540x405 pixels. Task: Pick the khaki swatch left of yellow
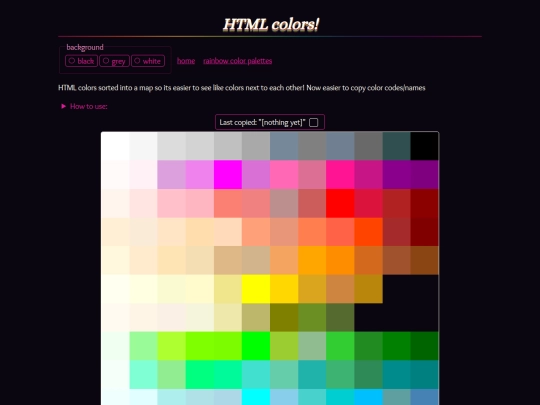(228, 289)
